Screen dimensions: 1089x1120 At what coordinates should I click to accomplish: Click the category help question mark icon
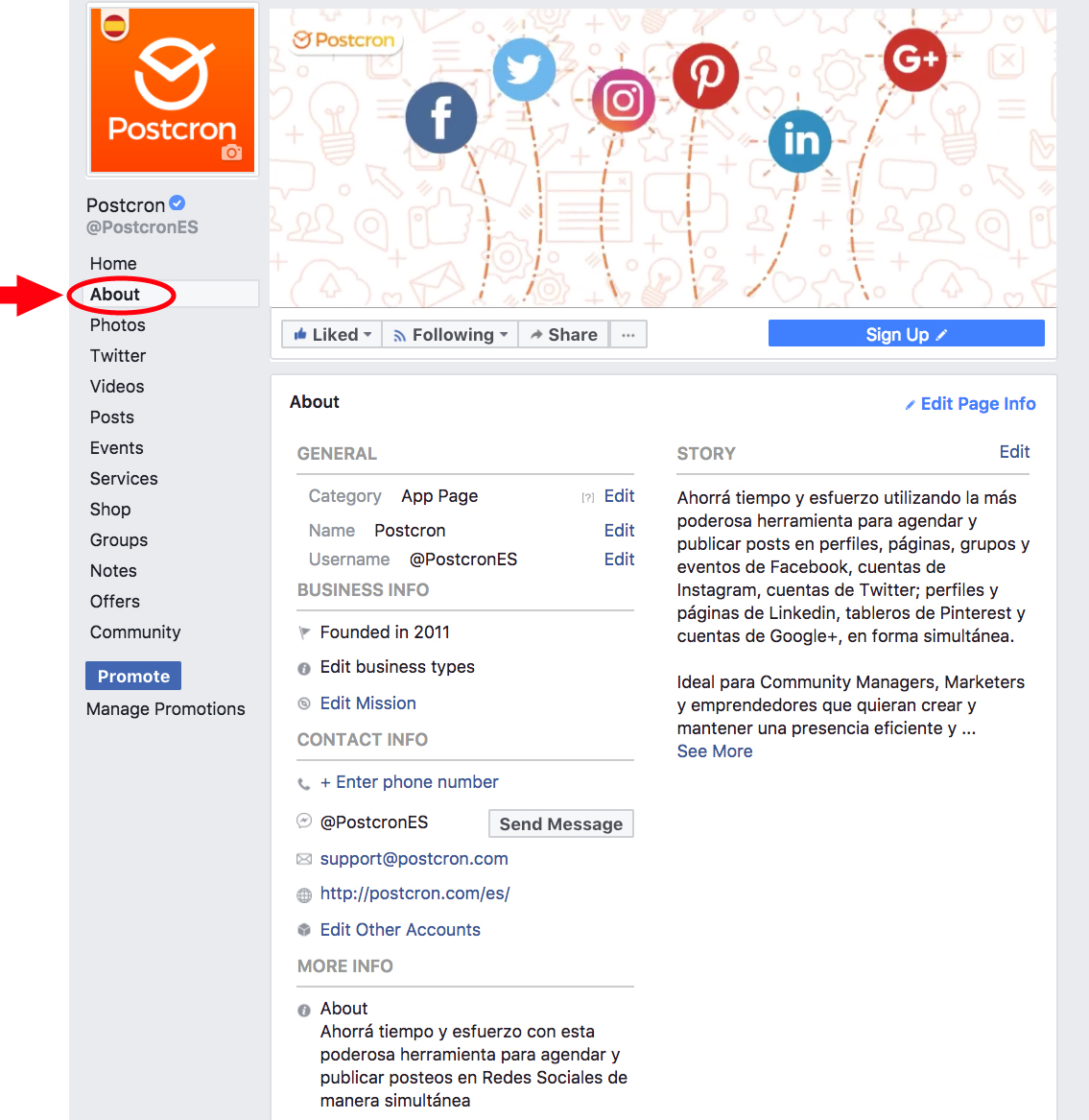click(588, 498)
